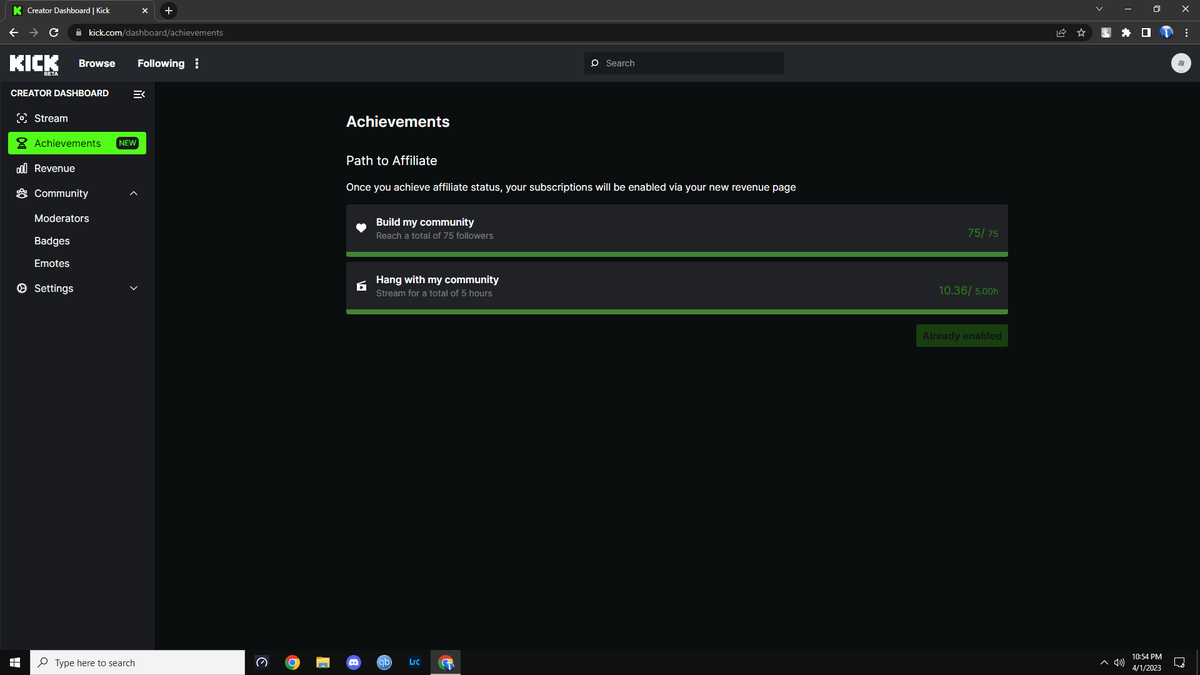Viewport: 1200px width, 675px height.
Task: Open the Chrome profile avatar
Action: click(1166, 32)
